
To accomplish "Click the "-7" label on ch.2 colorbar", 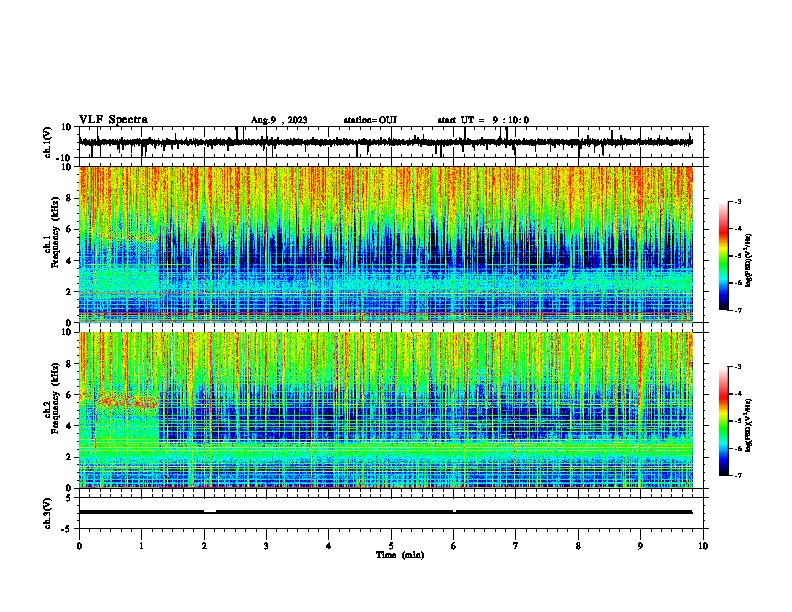I will [x=737, y=476].
